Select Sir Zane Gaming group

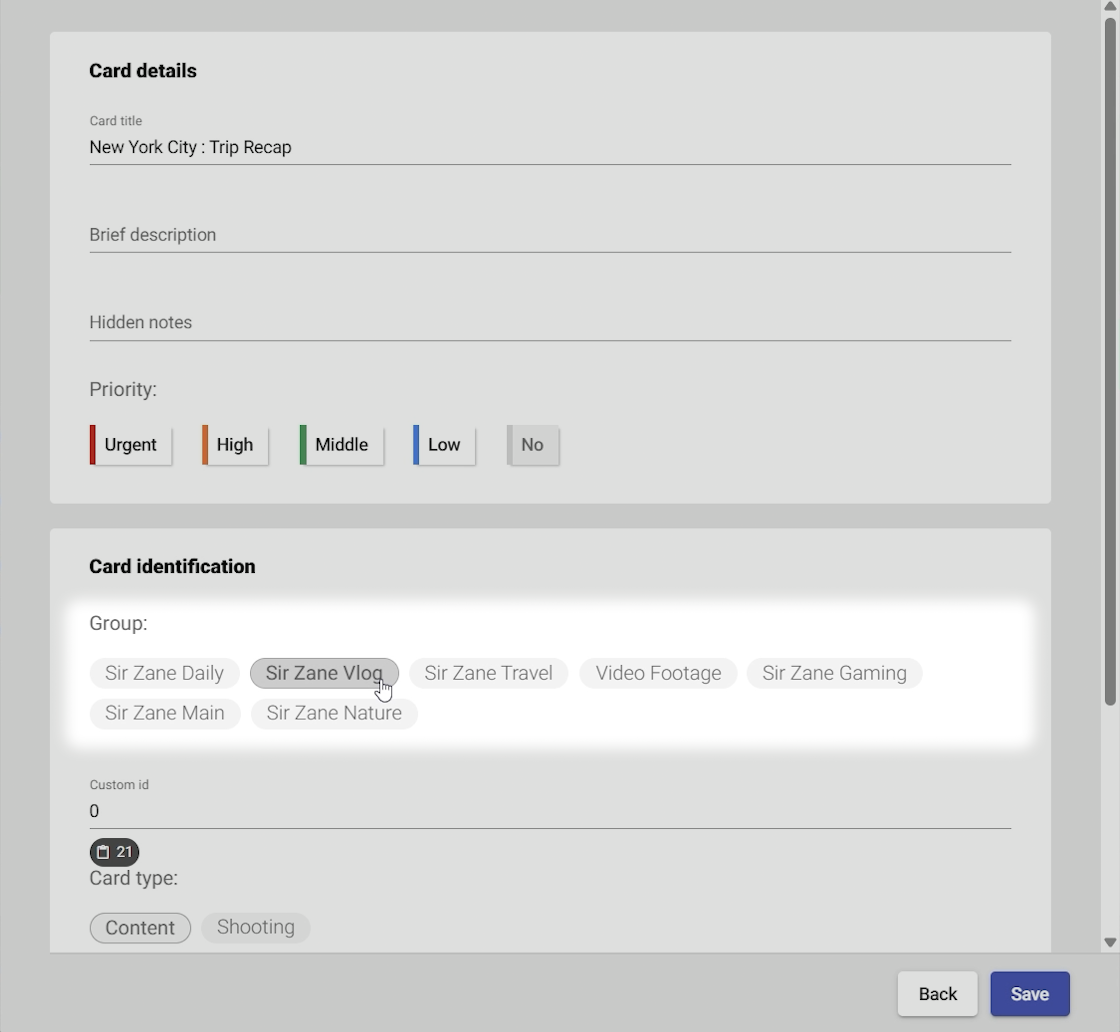coord(834,673)
